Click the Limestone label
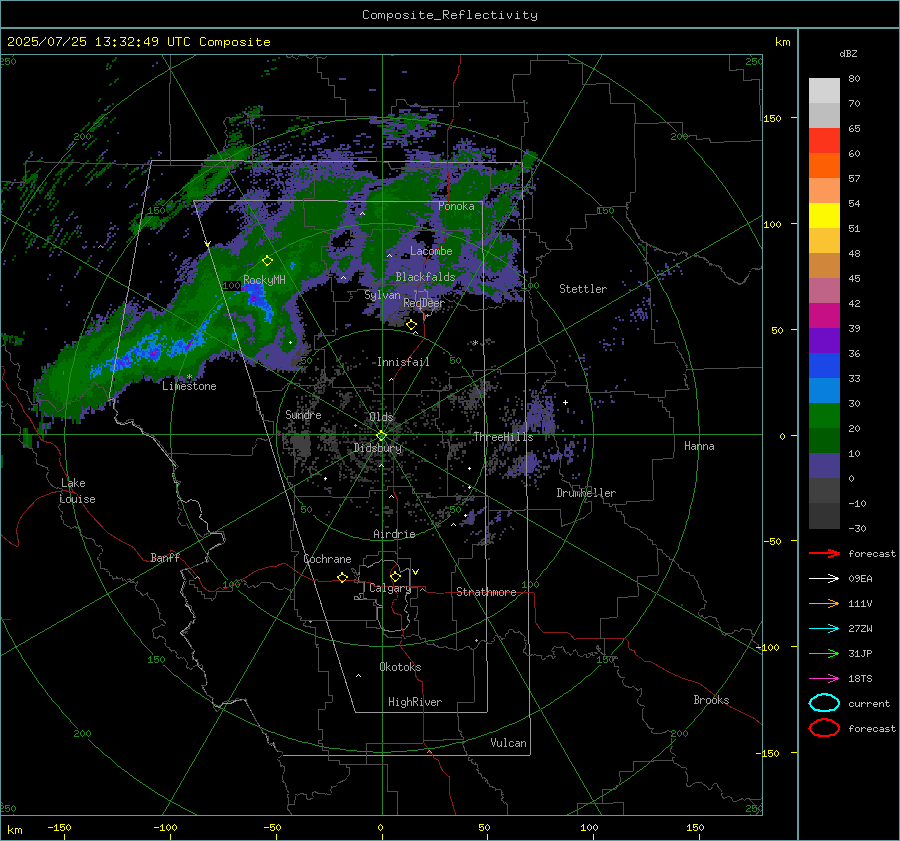The height and width of the screenshot is (841, 900). tap(189, 386)
